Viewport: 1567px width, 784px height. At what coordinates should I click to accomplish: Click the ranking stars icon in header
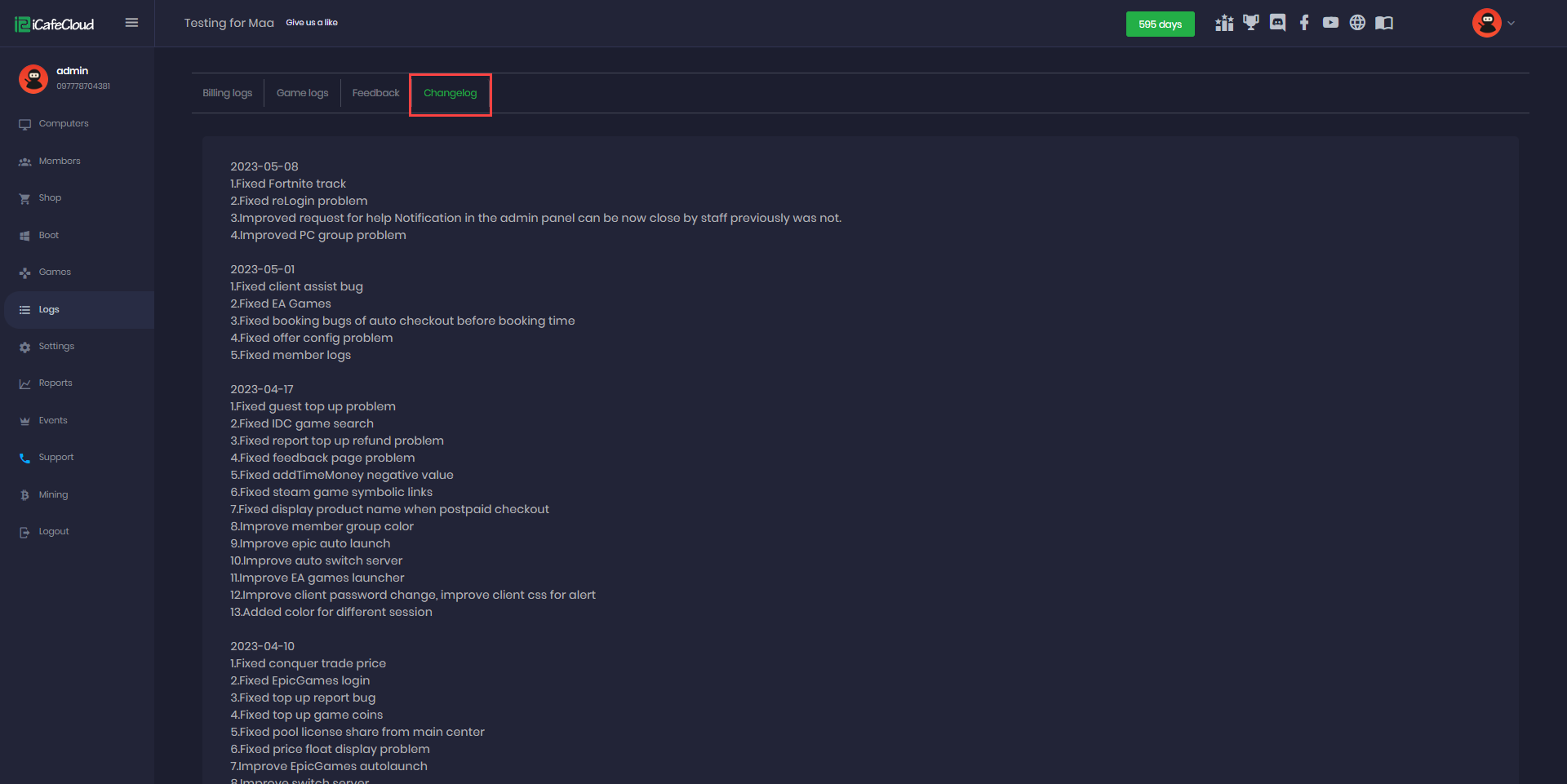coord(1224,23)
